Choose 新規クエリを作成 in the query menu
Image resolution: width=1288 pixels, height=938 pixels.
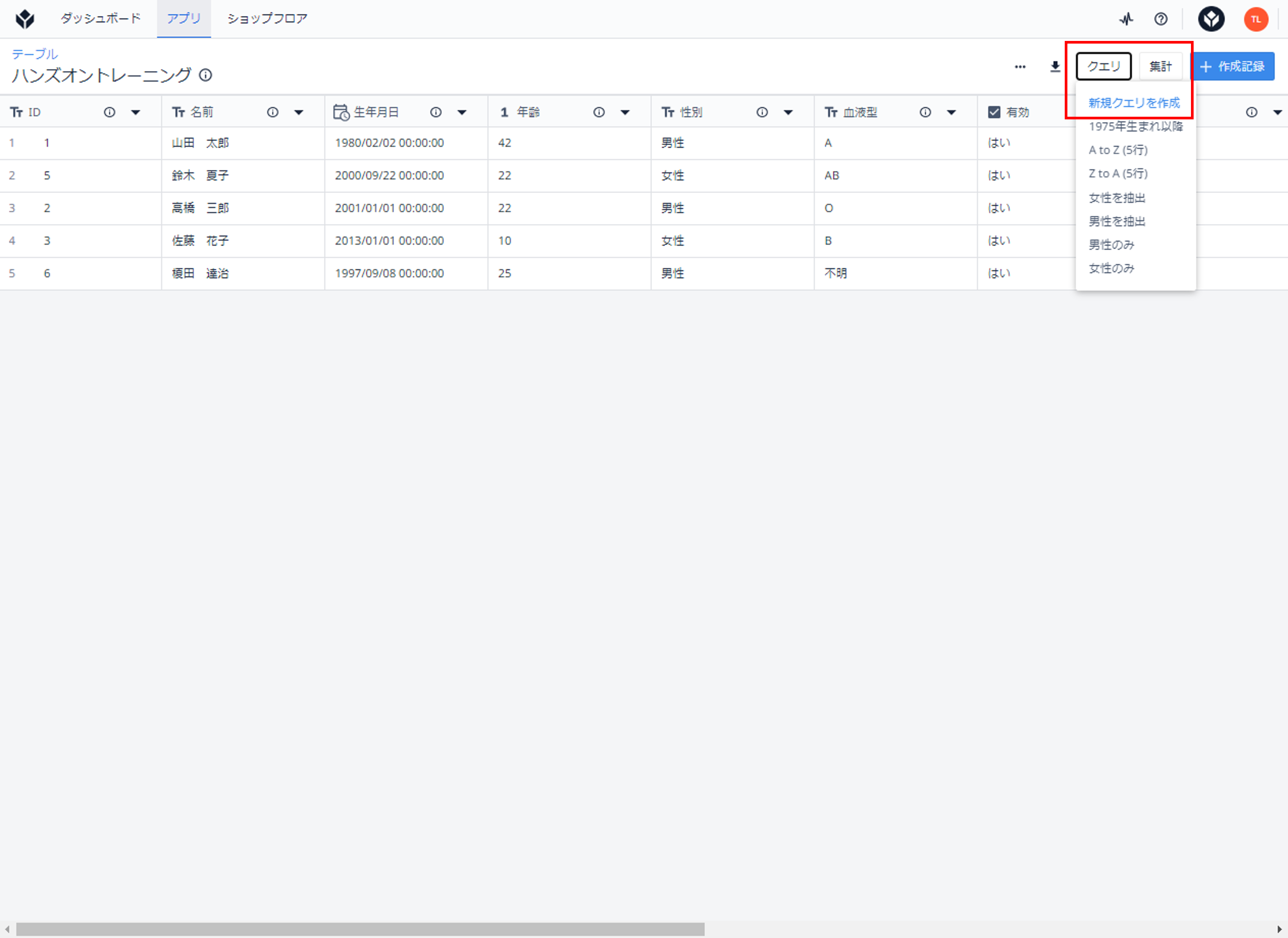click(x=1134, y=103)
